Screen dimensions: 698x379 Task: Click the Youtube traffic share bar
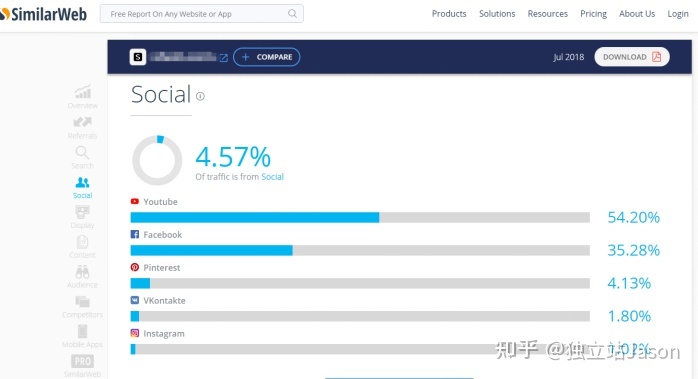(x=360, y=217)
